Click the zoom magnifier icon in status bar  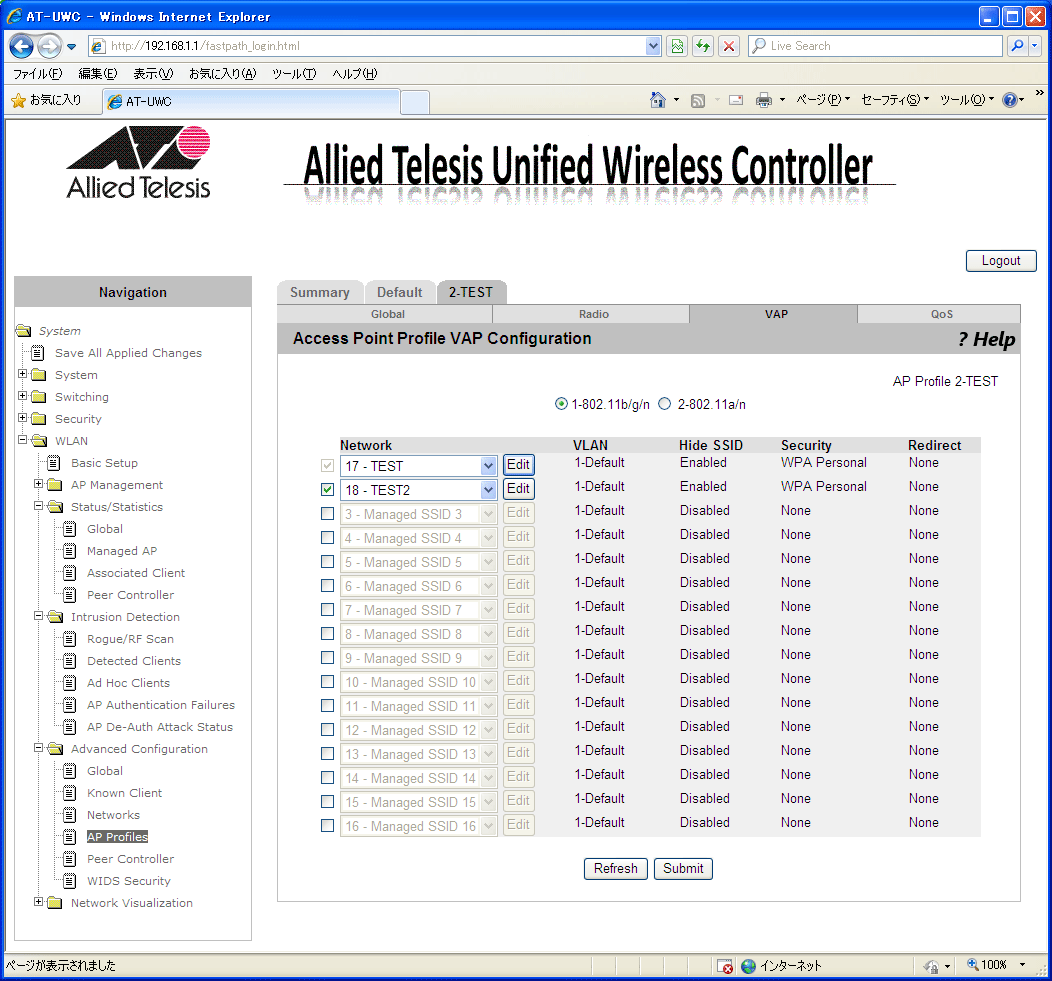point(972,965)
